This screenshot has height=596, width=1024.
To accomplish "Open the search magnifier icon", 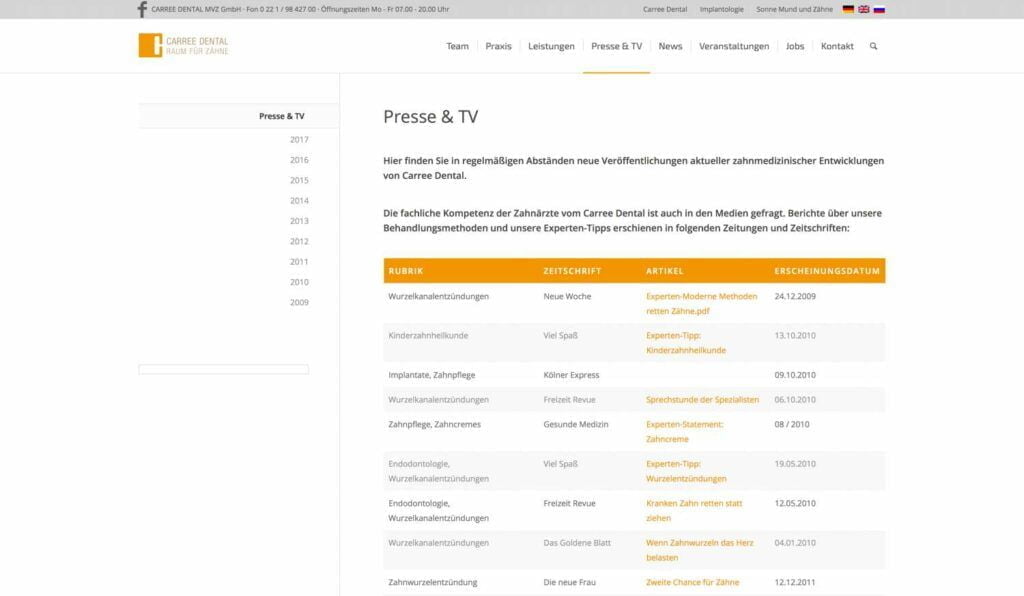I will pyautogui.click(x=873, y=46).
